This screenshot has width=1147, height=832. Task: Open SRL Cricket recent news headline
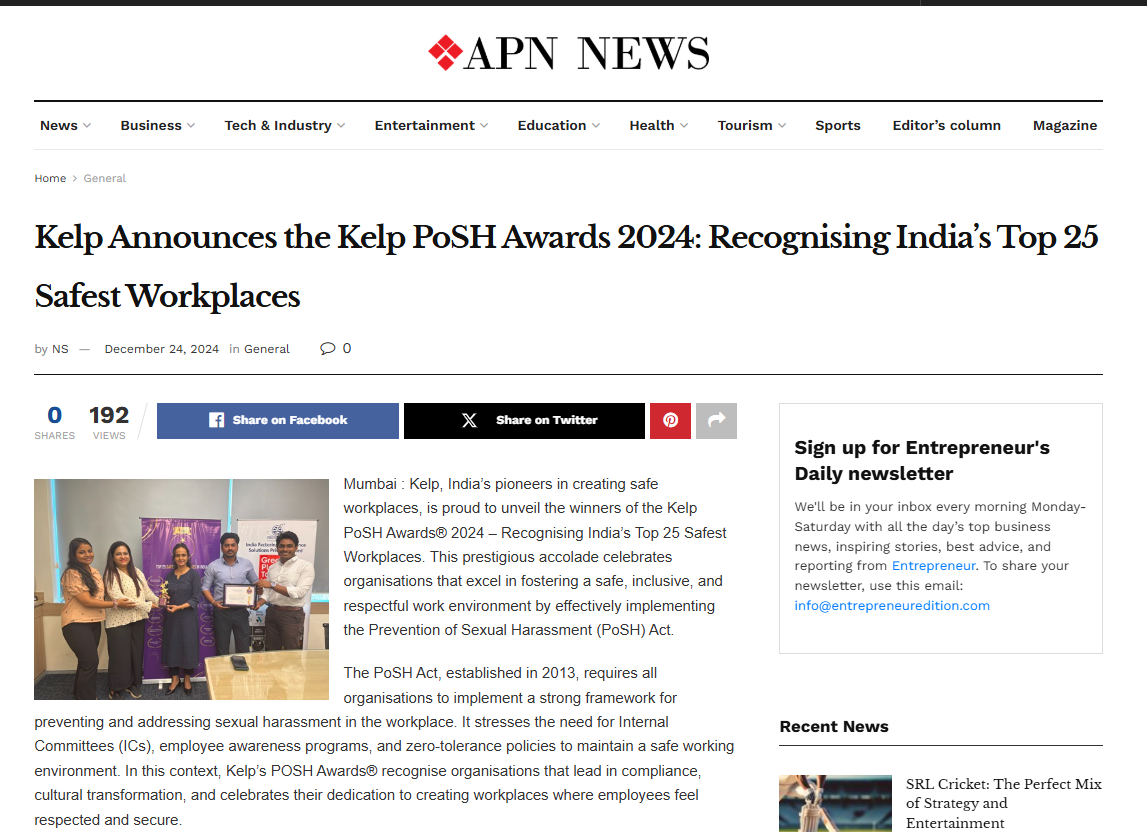tap(1004, 803)
